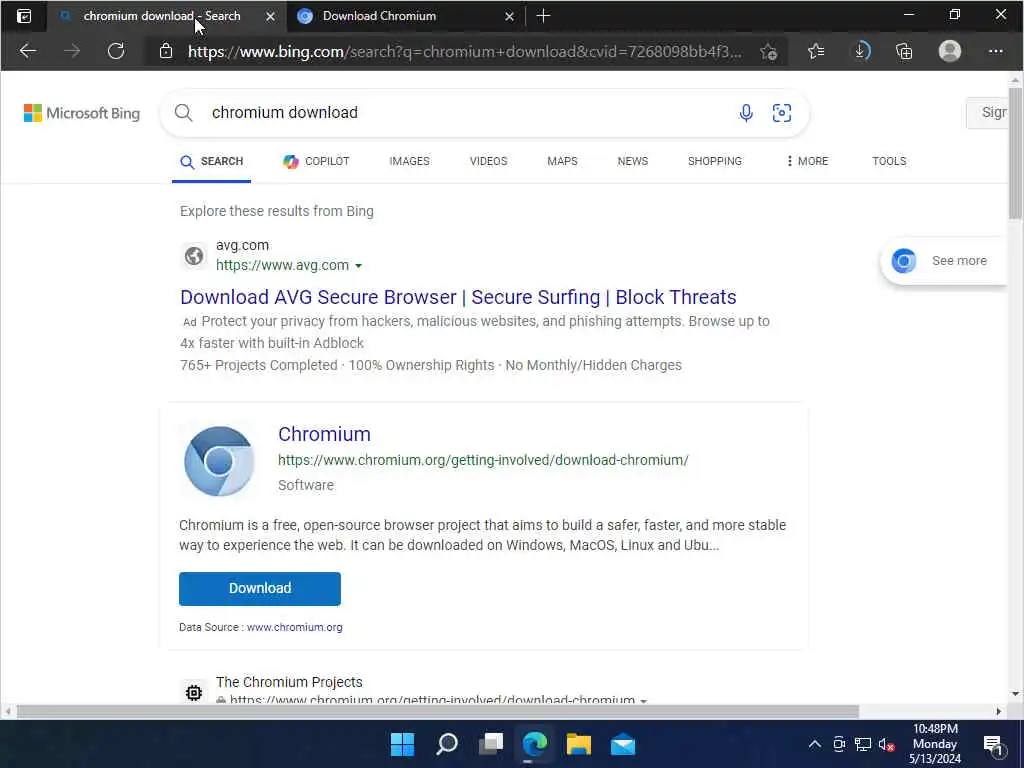Open a new tab with plus button
The image size is (1024, 768).
(x=543, y=16)
